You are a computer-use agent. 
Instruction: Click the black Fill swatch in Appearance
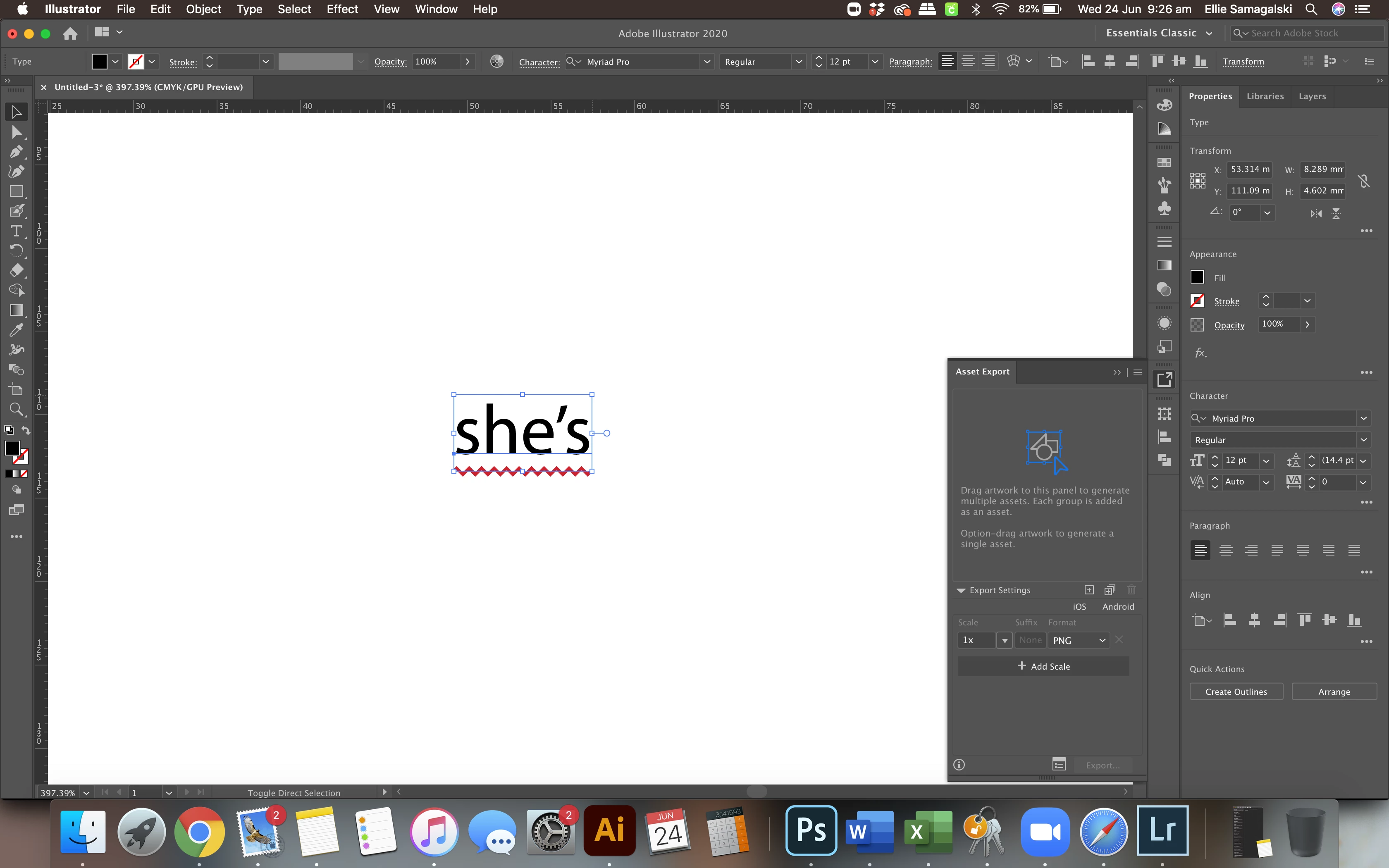[x=1197, y=277]
